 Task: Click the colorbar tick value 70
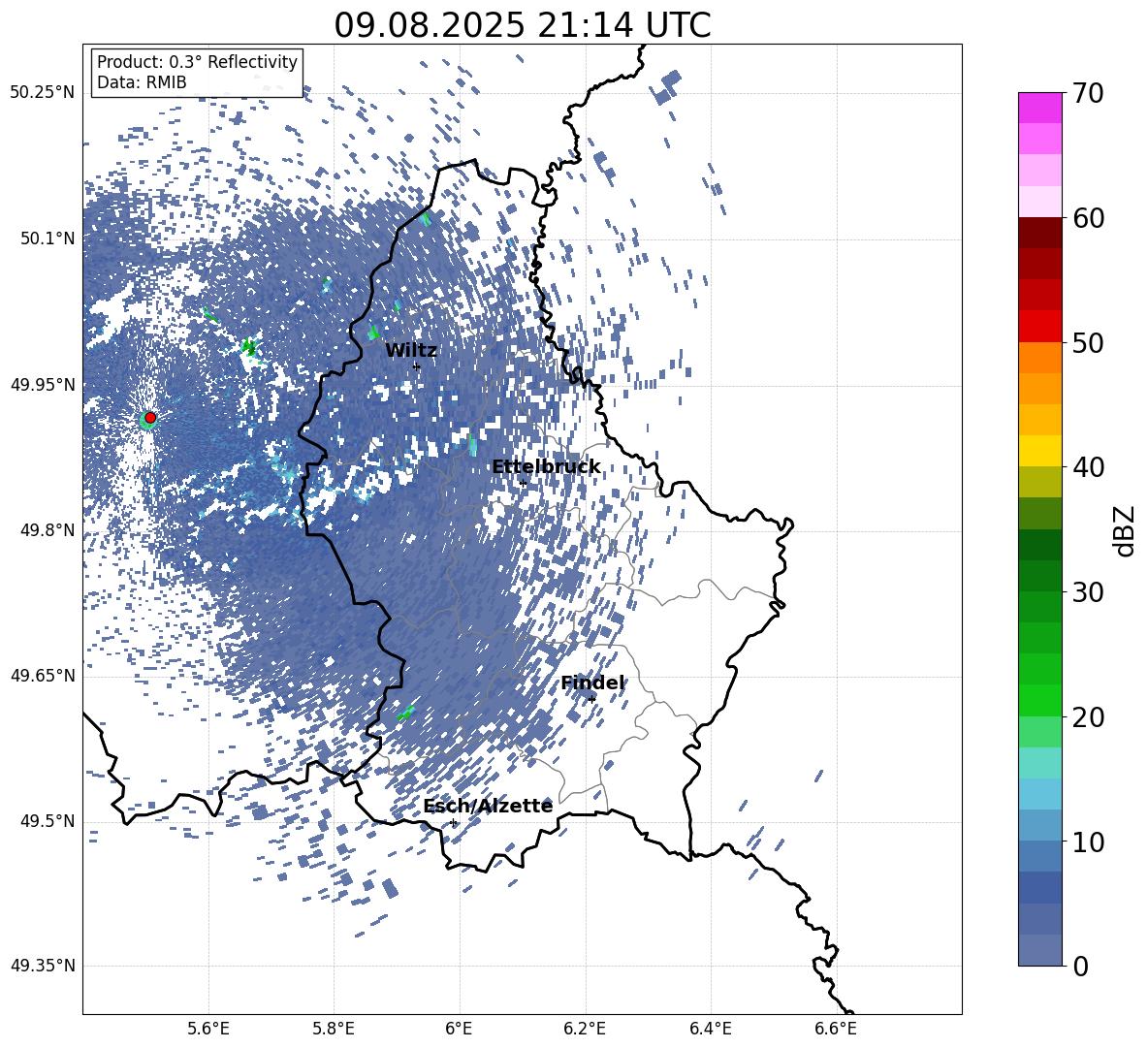tap(1088, 93)
